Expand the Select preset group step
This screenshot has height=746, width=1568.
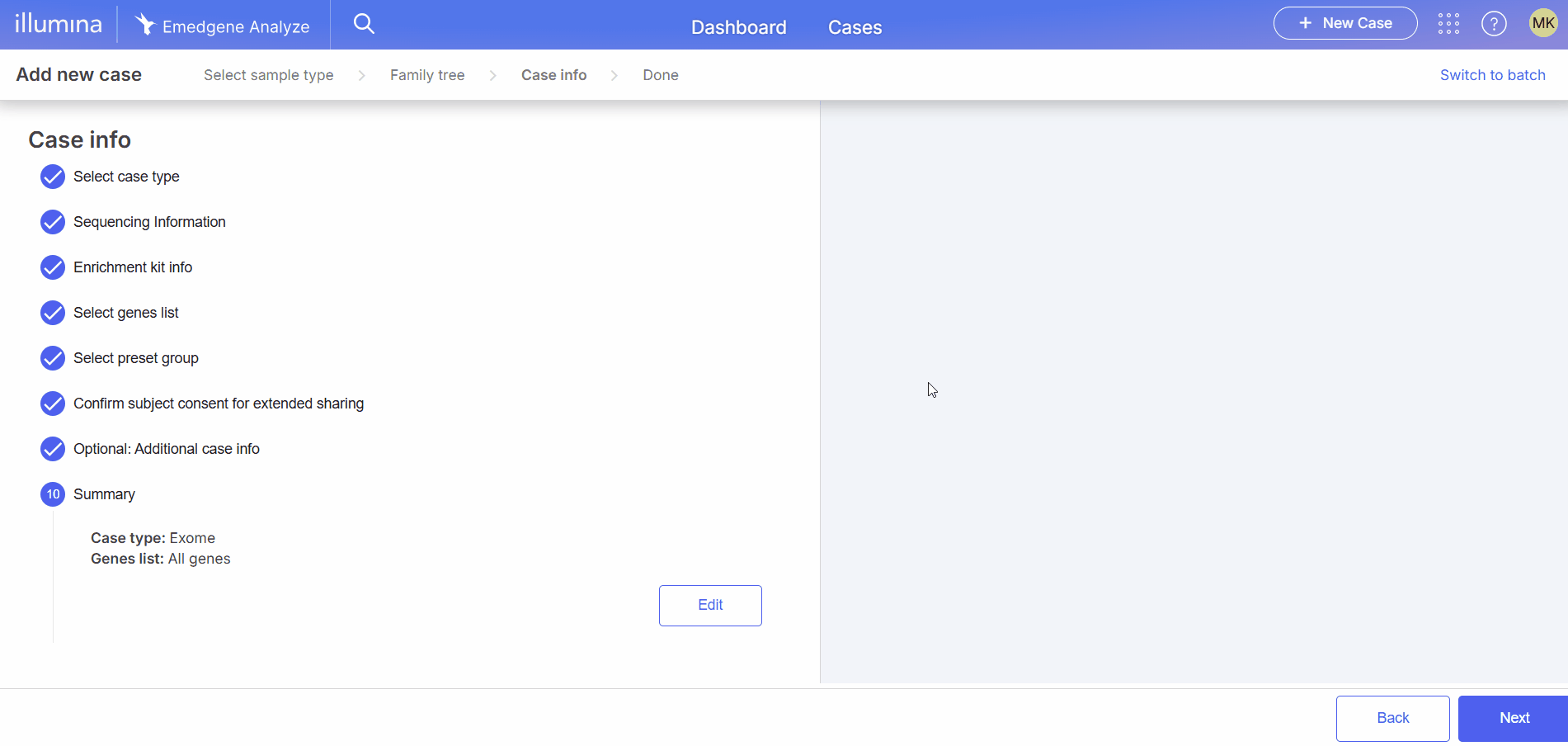(136, 358)
